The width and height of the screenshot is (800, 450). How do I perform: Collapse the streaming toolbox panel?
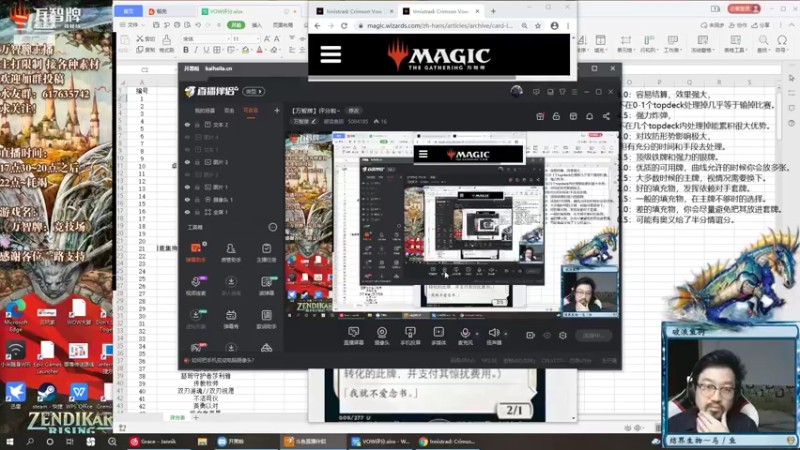pyautogui.click(x=272, y=227)
